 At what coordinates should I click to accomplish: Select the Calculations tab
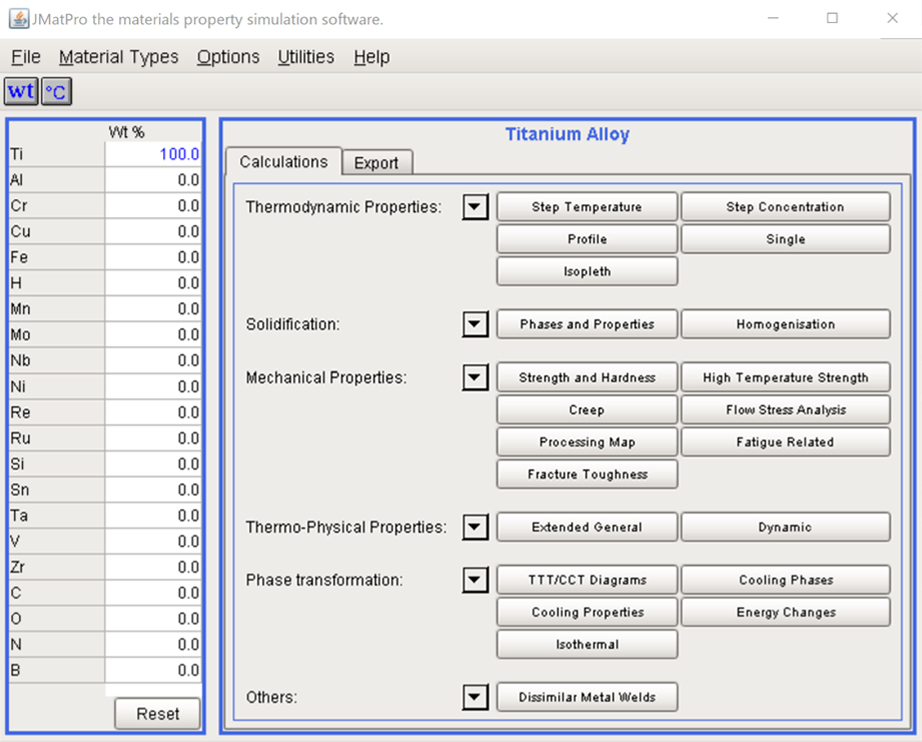283,162
